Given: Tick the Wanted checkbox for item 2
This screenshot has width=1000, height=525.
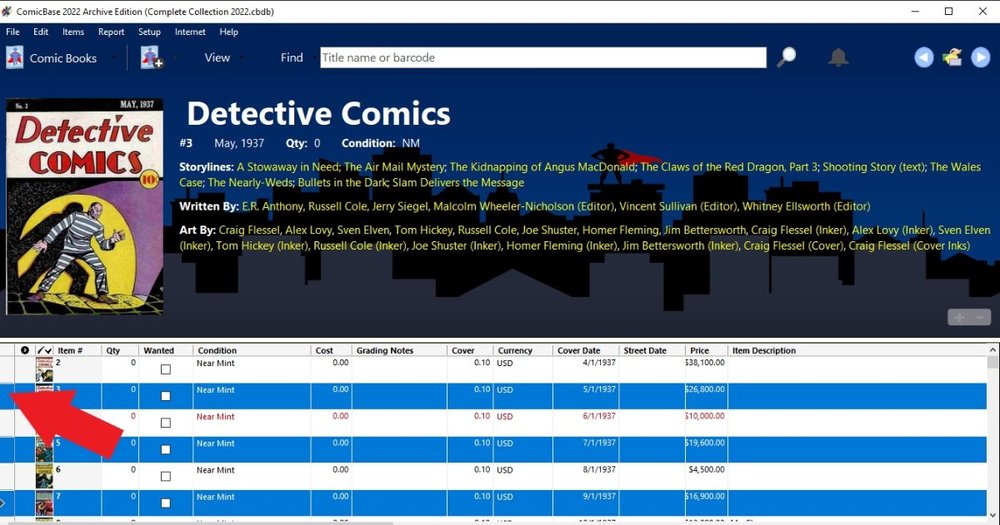Looking at the screenshot, I should click(166, 369).
